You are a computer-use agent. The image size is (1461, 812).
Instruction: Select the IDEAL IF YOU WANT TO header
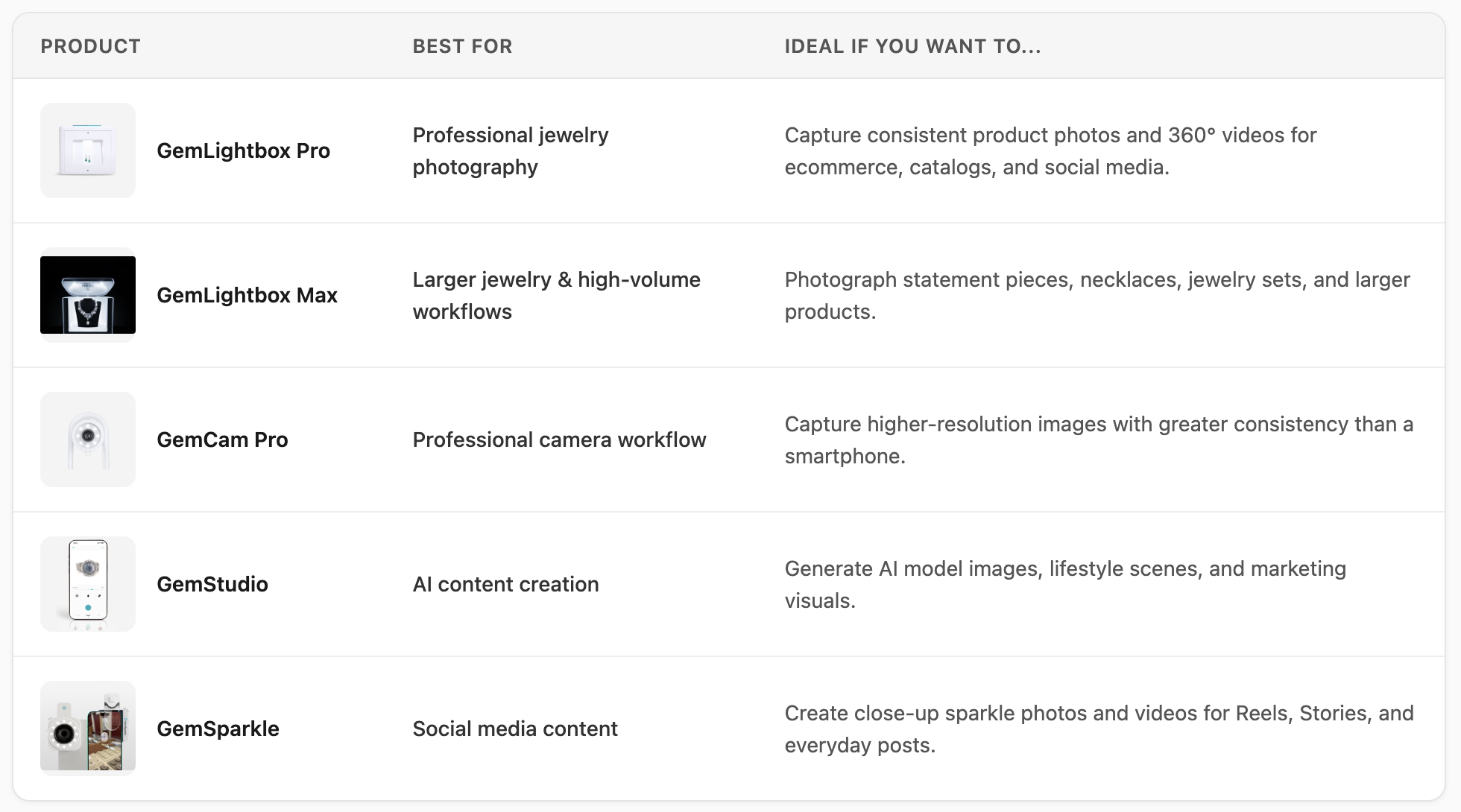(912, 46)
